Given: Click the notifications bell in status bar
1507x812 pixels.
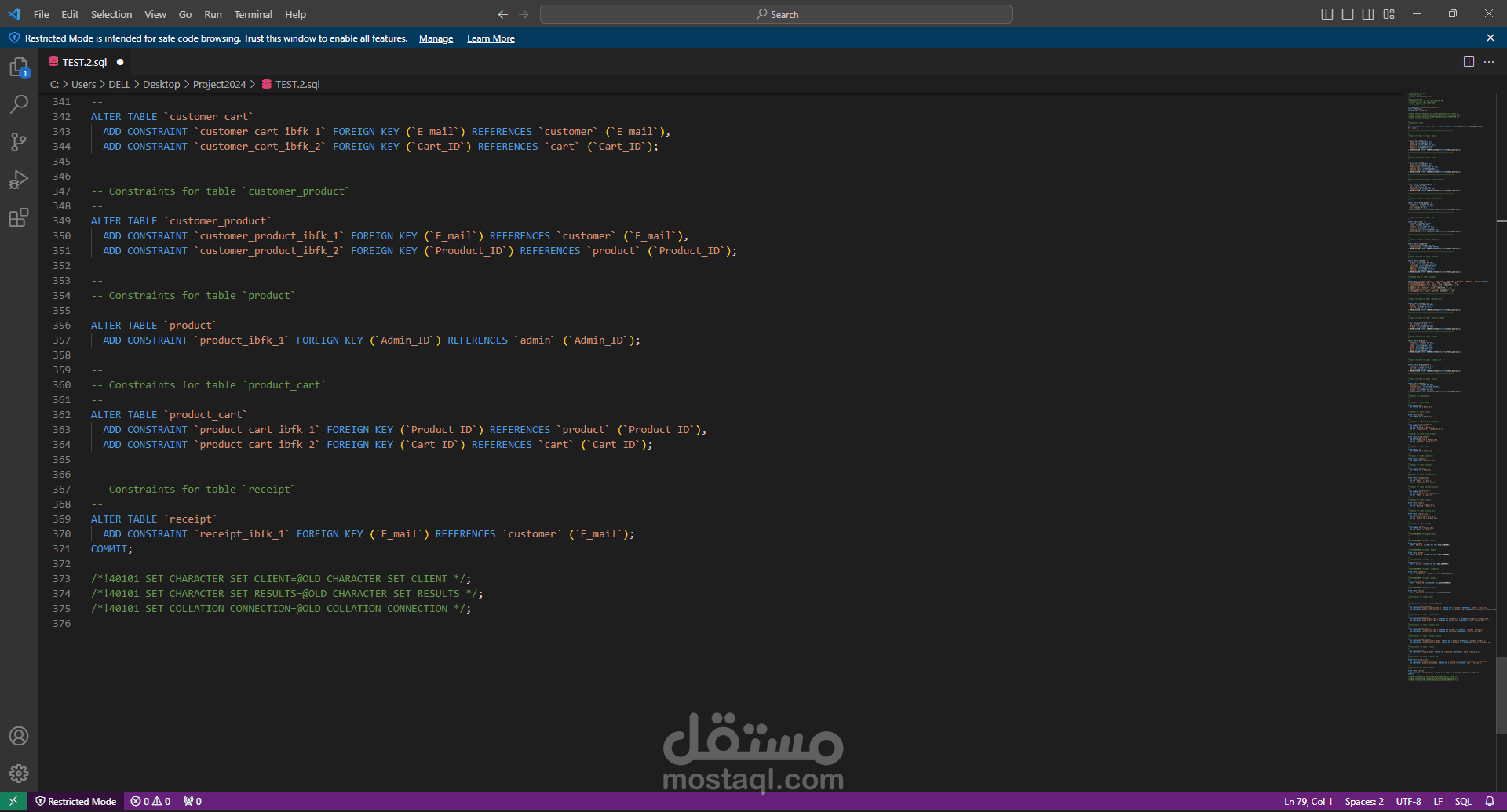Looking at the screenshot, I should pos(1489,801).
